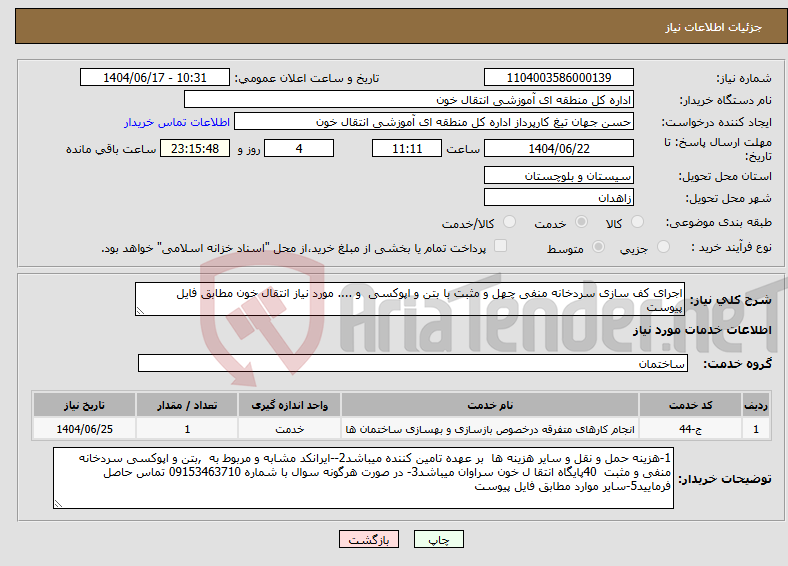Toggle the Islamic treasury payment checkbox
This screenshot has height=566, width=788.
point(501,246)
